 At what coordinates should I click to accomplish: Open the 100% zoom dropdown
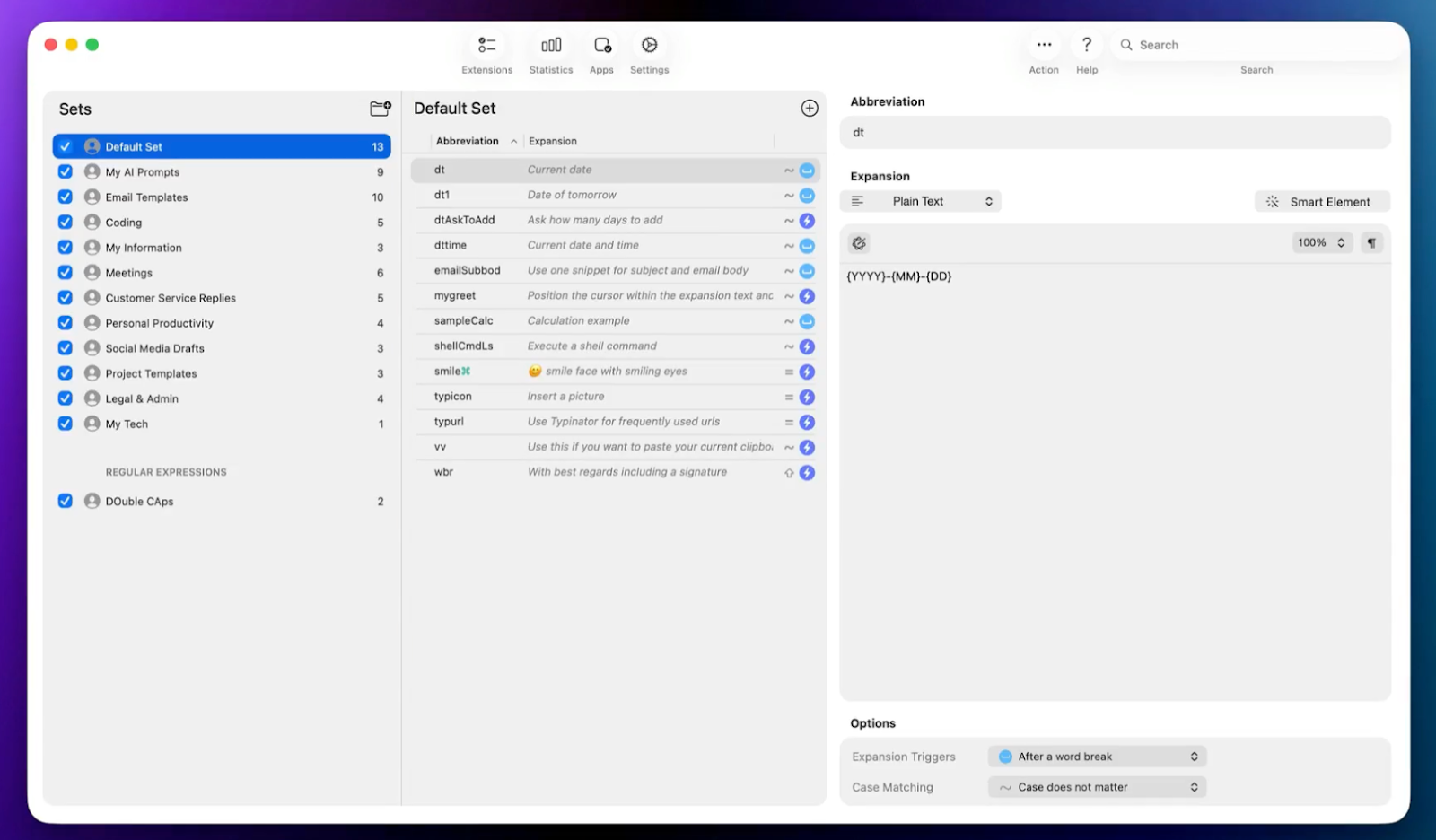click(1321, 242)
